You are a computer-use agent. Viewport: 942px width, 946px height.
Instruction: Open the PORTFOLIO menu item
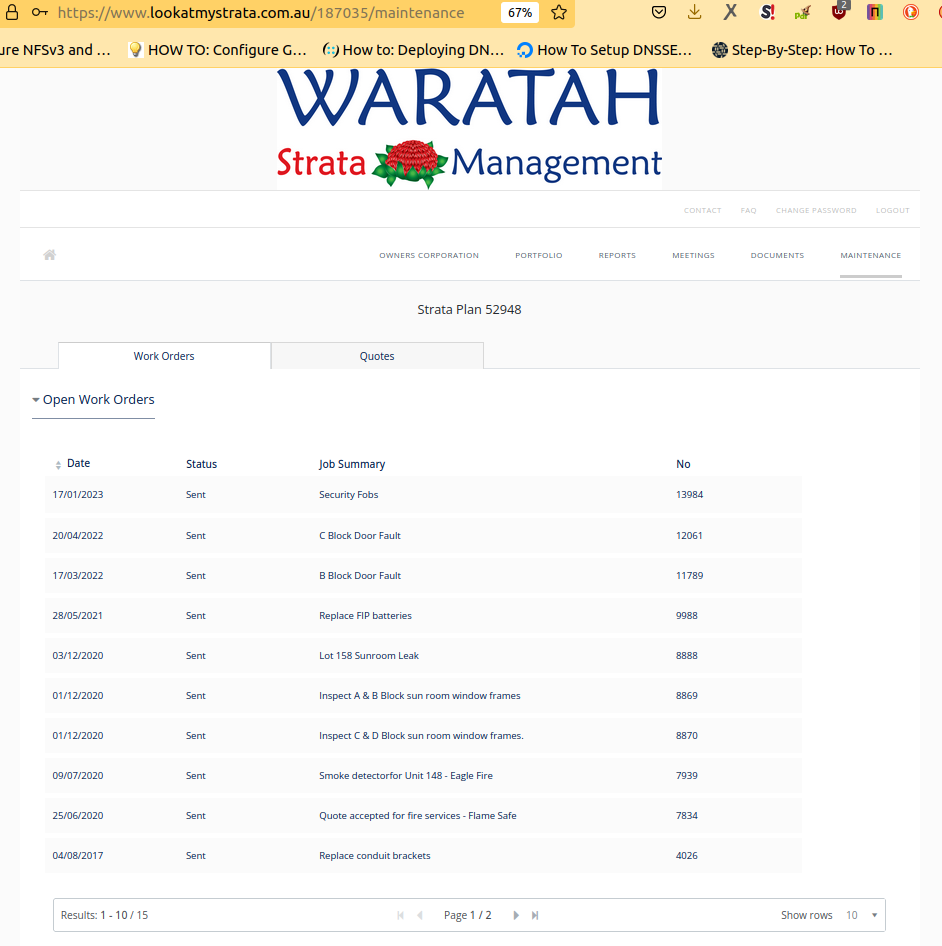coord(538,255)
